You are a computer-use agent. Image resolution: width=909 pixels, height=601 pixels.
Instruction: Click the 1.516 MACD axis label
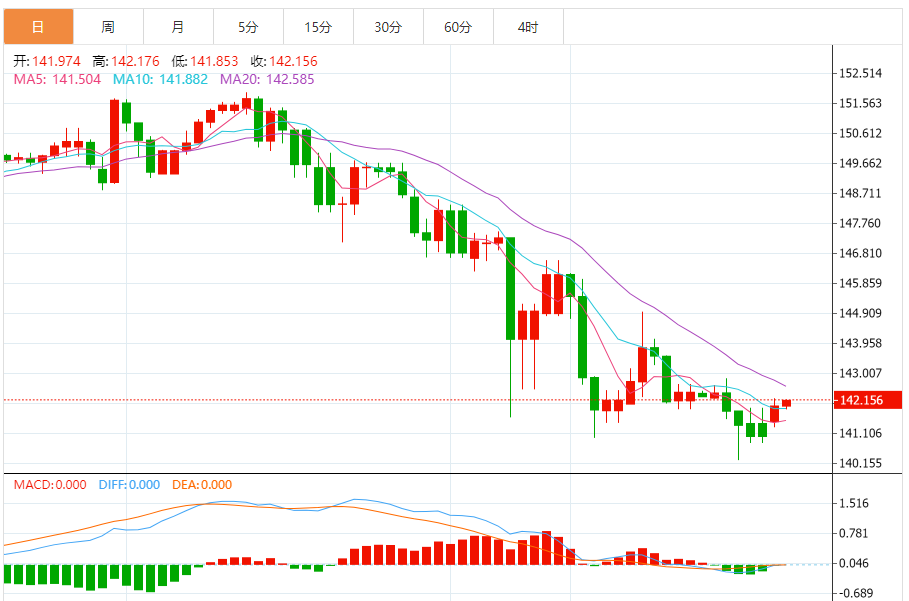coord(854,504)
